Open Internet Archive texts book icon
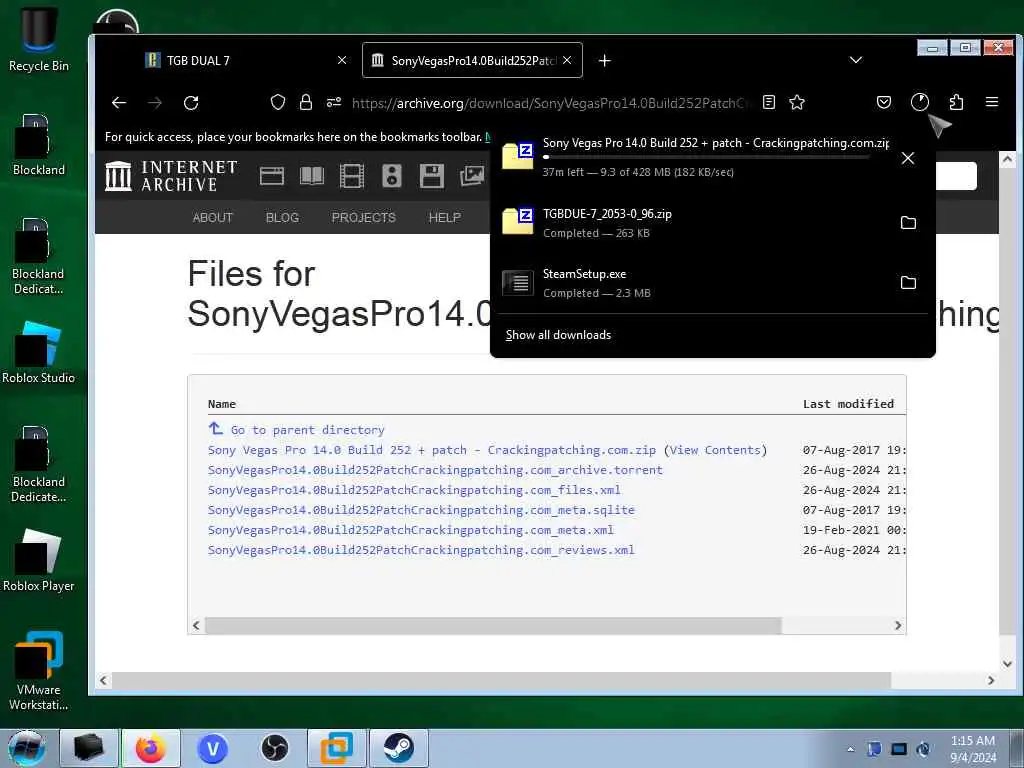Image resolution: width=1024 pixels, height=768 pixels. pyautogui.click(x=312, y=176)
